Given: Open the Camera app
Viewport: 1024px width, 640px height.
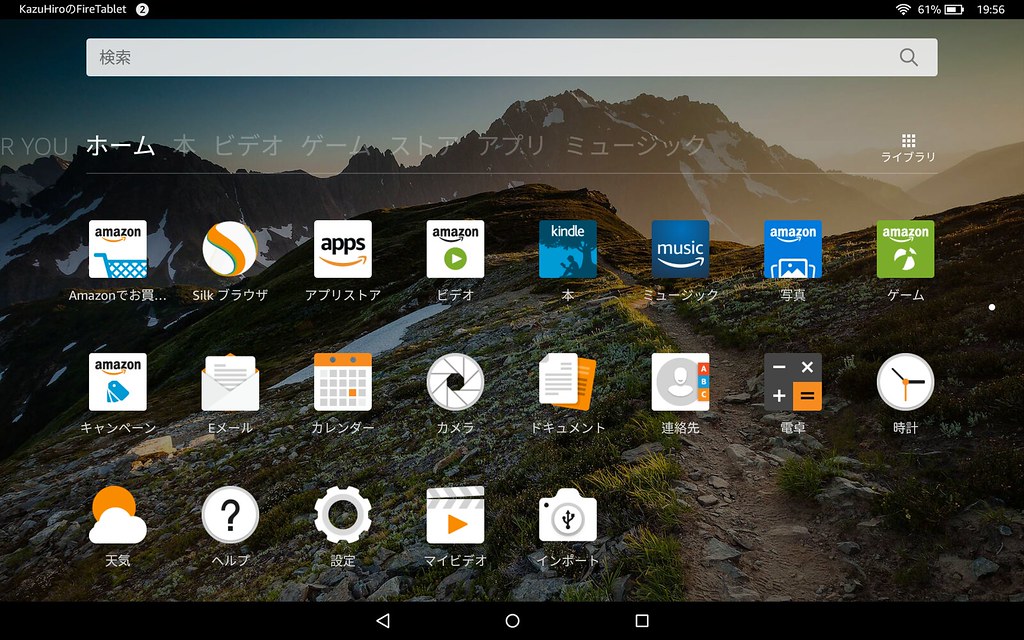Looking at the screenshot, I should point(455,382).
